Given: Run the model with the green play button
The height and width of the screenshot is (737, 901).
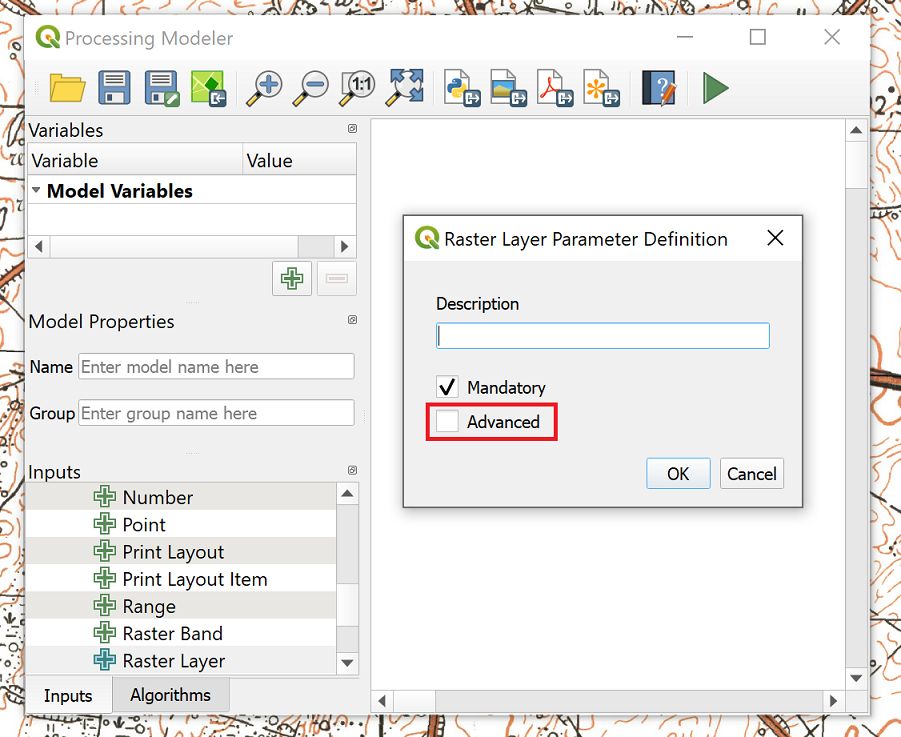Looking at the screenshot, I should pos(715,88).
